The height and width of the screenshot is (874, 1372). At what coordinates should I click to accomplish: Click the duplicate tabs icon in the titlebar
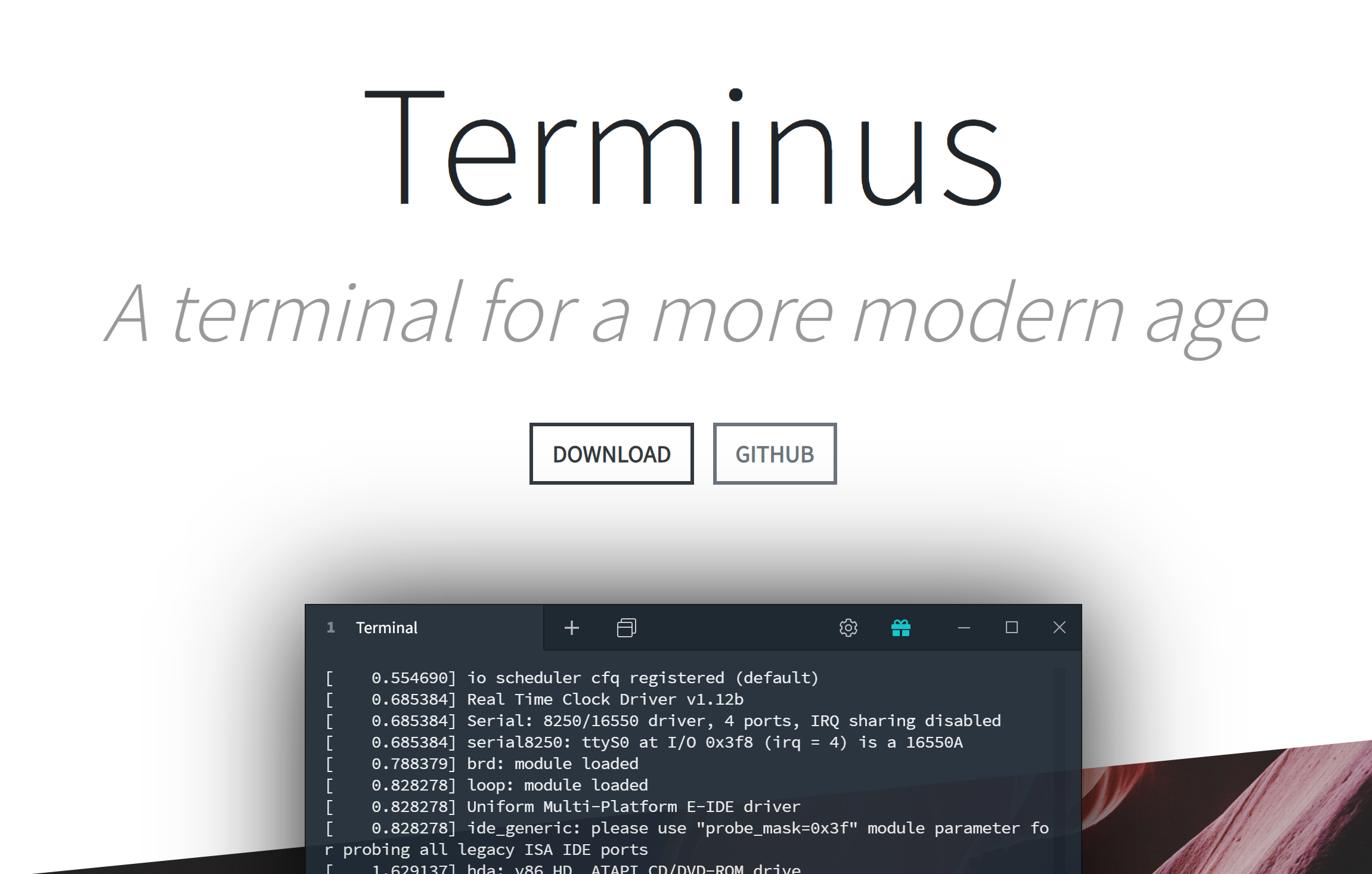pyautogui.click(x=626, y=627)
